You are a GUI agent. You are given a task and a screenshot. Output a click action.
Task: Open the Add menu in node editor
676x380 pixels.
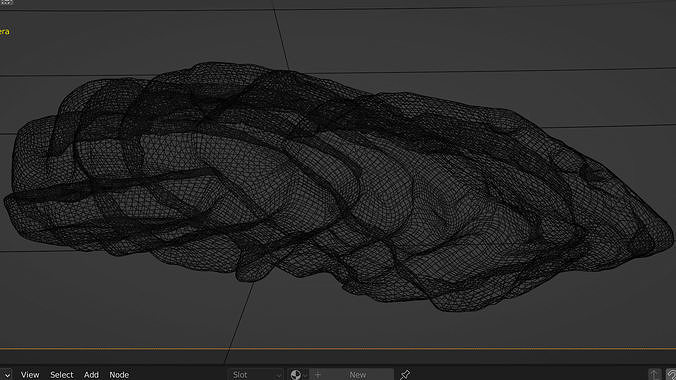pyautogui.click(x=91, y=374)
